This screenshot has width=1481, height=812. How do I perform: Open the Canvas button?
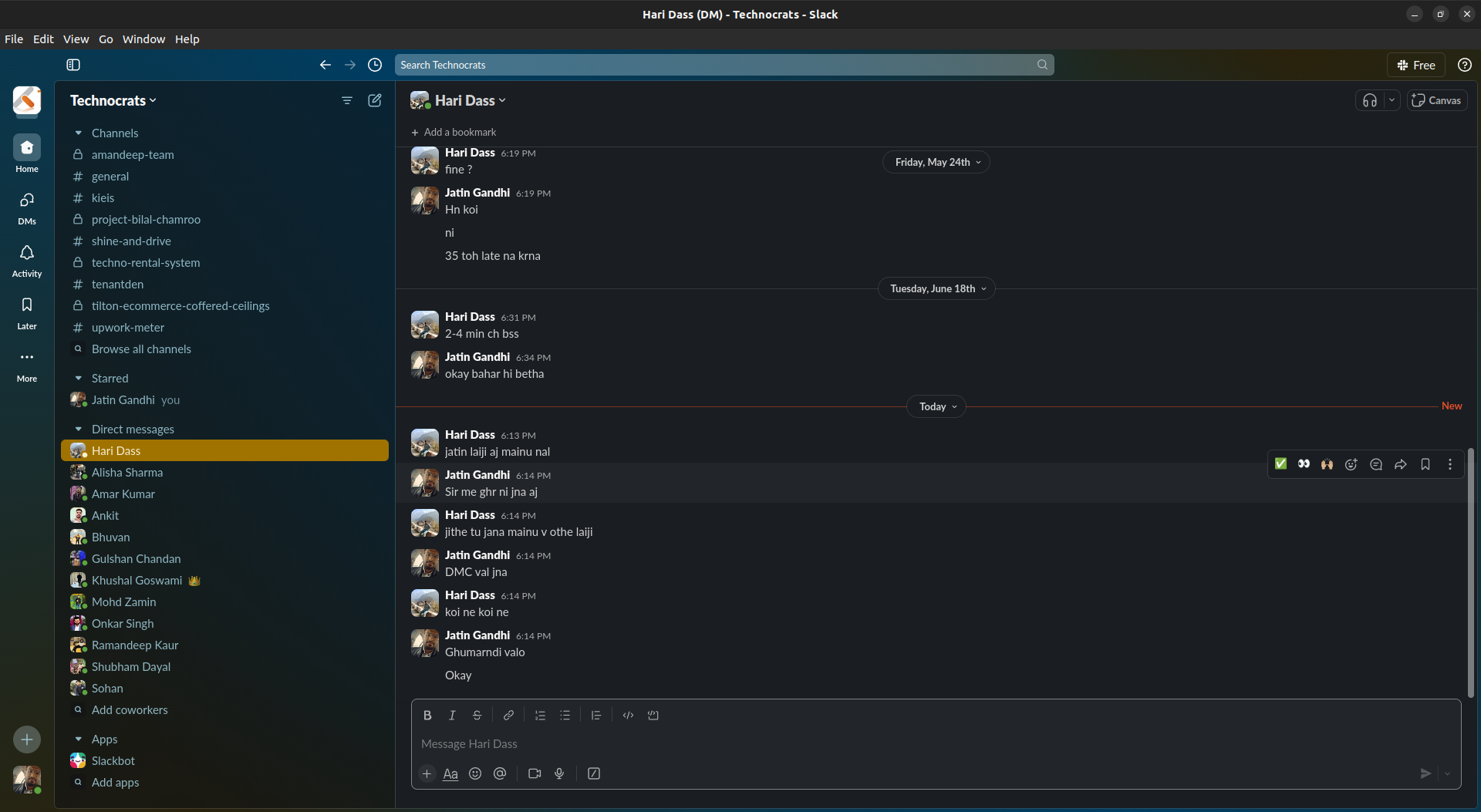1436,100
